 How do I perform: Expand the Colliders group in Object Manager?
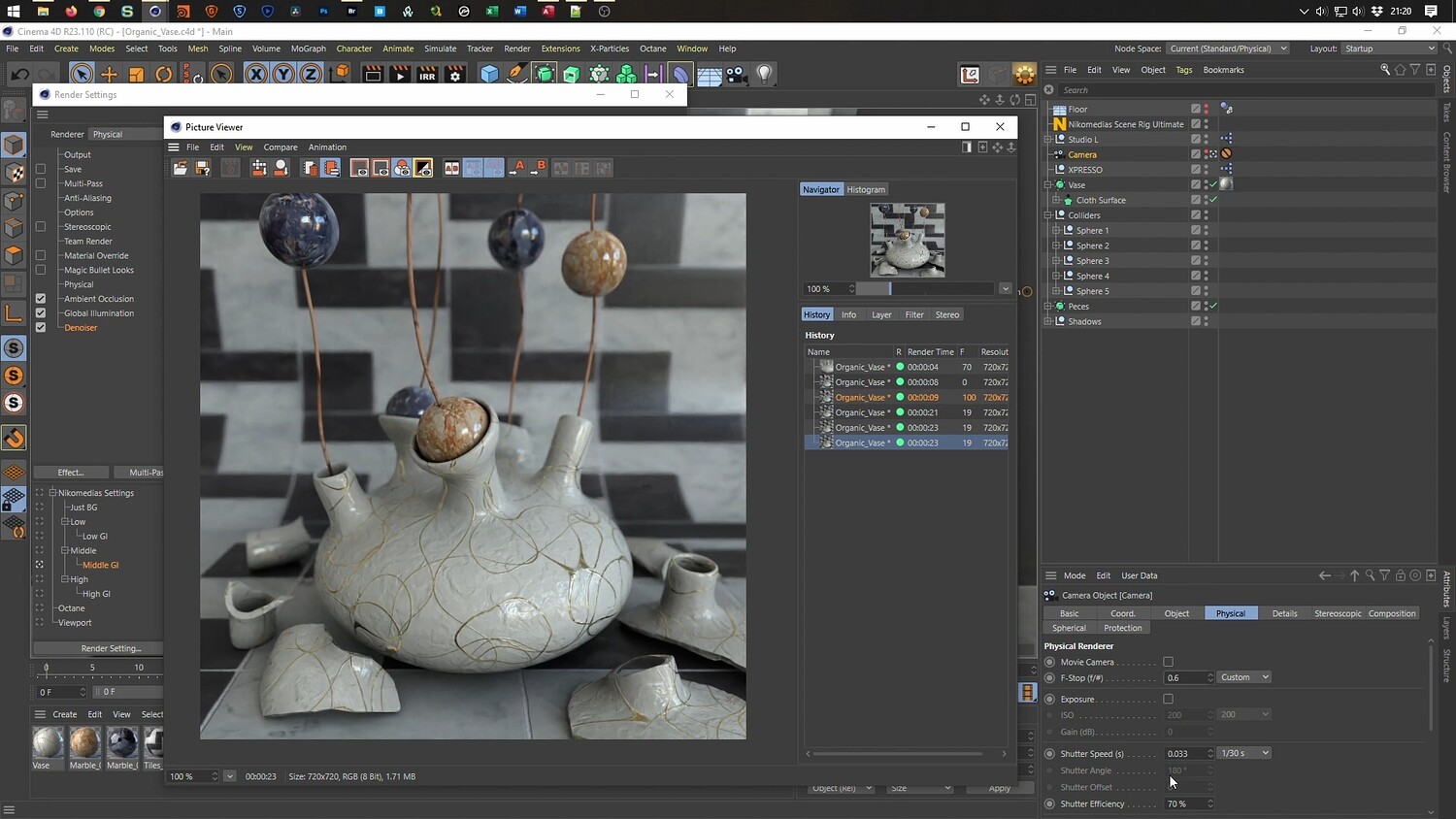click(x=1048, y=215)
